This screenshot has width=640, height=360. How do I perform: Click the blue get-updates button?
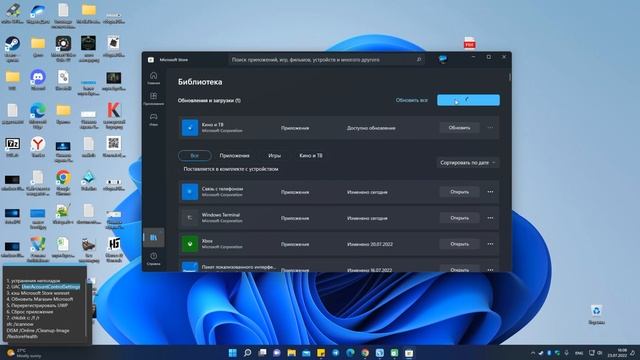click(x=468, y=100)
